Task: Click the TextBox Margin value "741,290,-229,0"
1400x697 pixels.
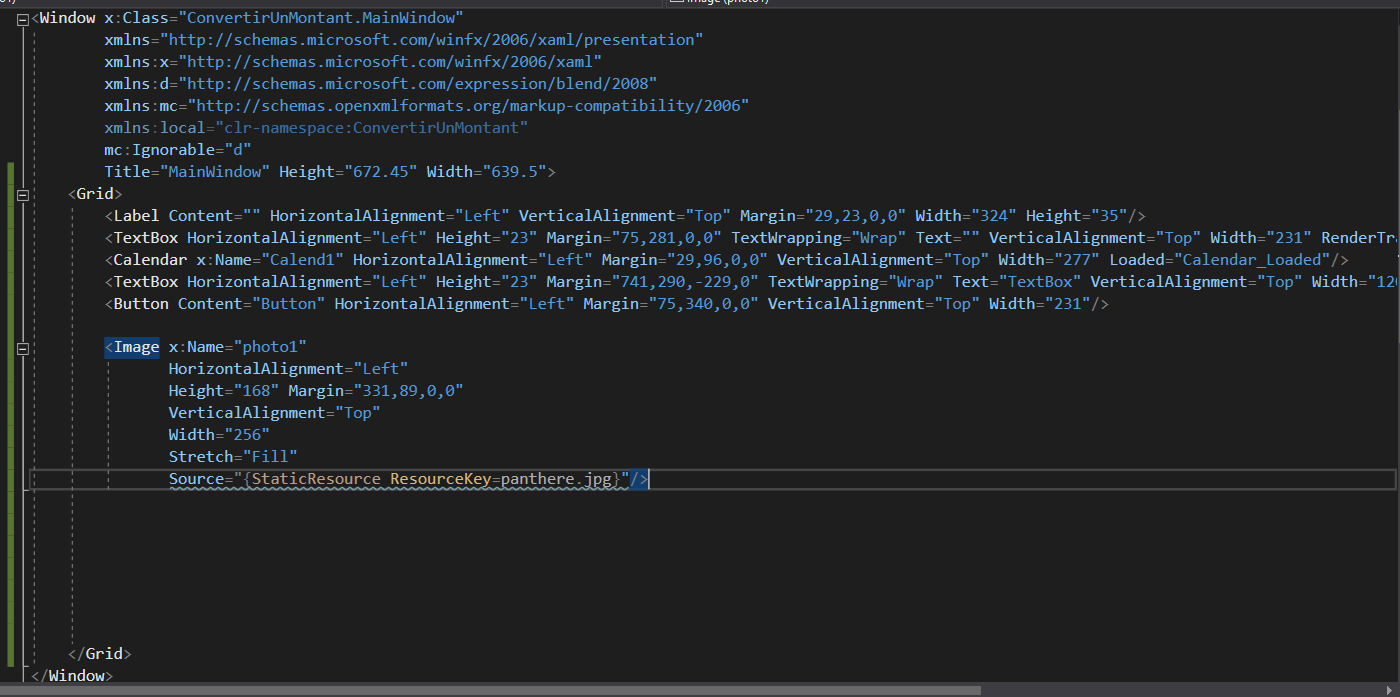Action: click(682, 282)
